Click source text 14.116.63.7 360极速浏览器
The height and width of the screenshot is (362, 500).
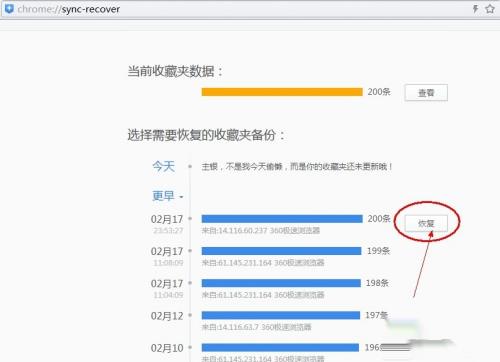256,327
